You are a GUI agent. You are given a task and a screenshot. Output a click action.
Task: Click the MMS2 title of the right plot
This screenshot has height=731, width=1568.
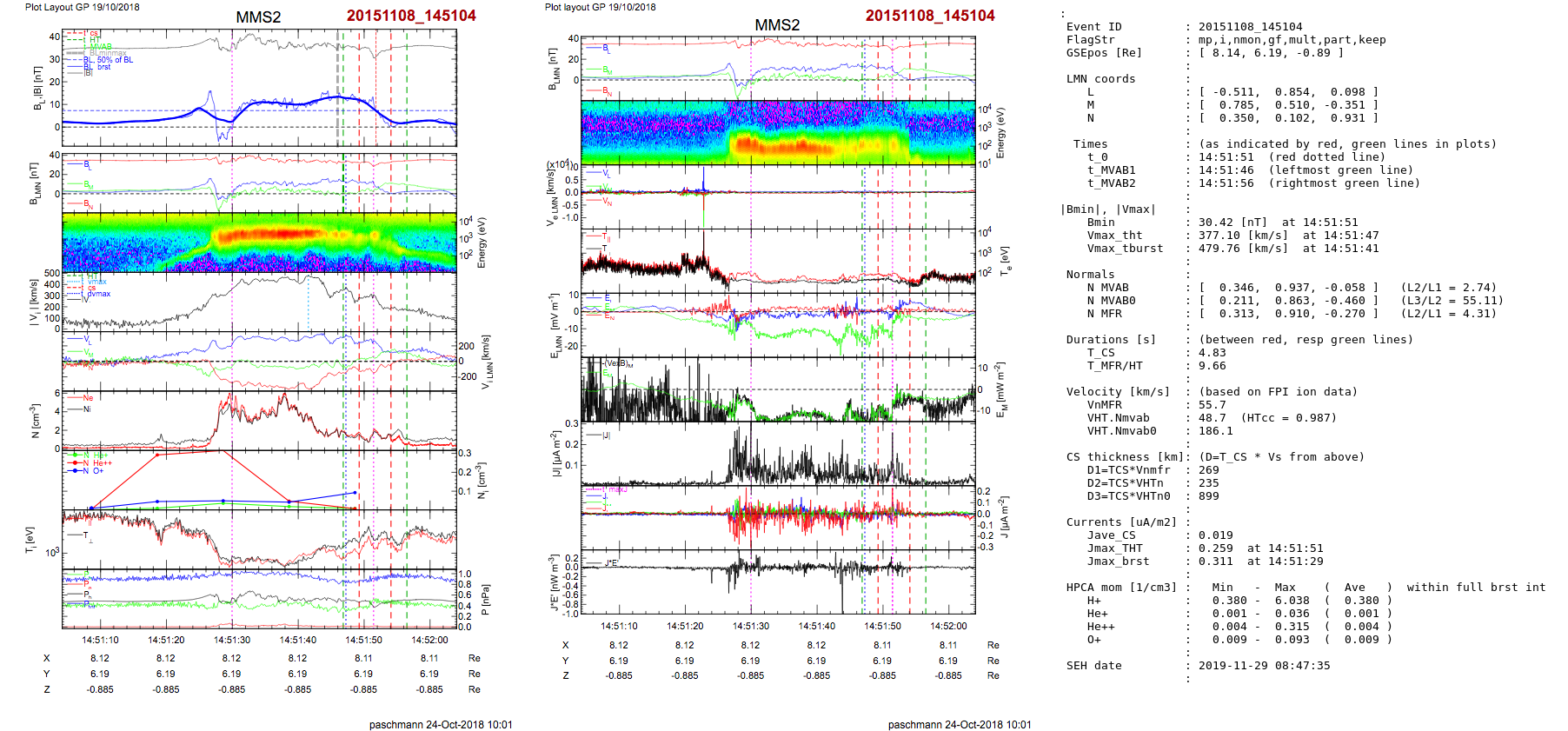[776, 25]
